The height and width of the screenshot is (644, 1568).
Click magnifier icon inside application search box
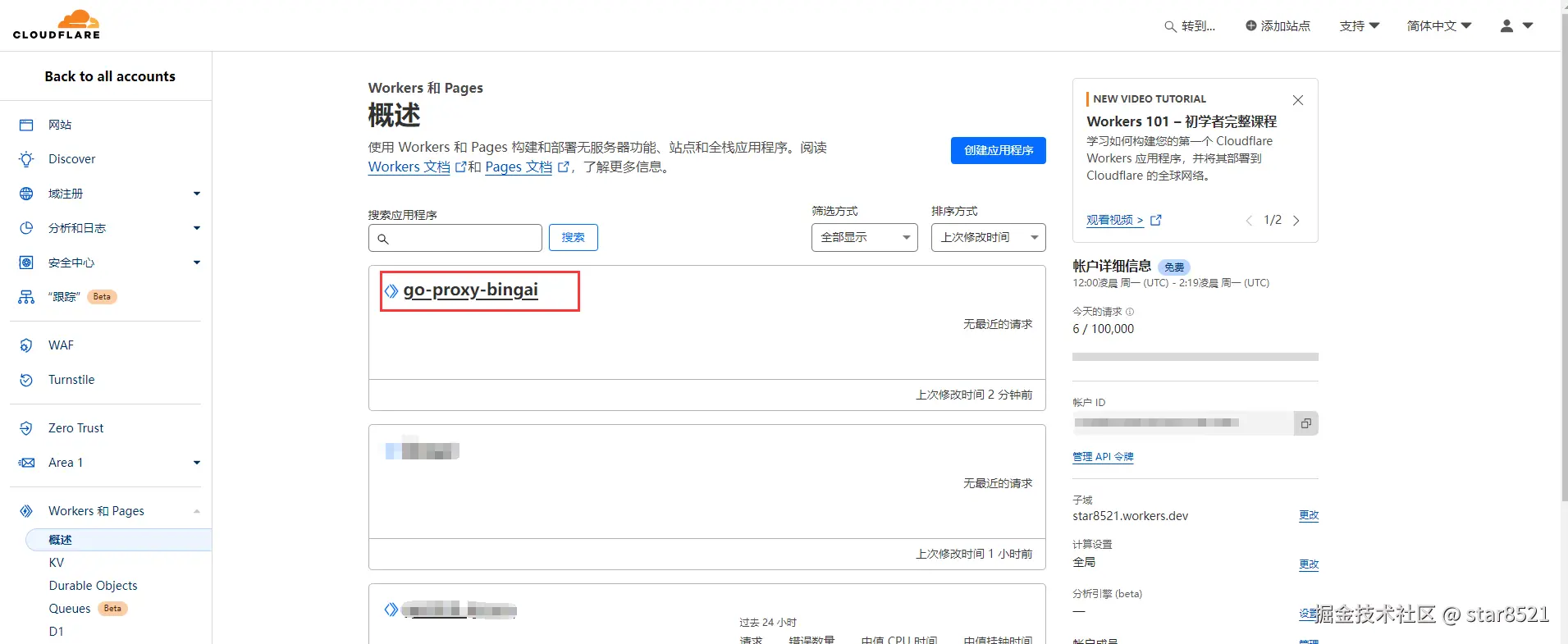[382, 239]
